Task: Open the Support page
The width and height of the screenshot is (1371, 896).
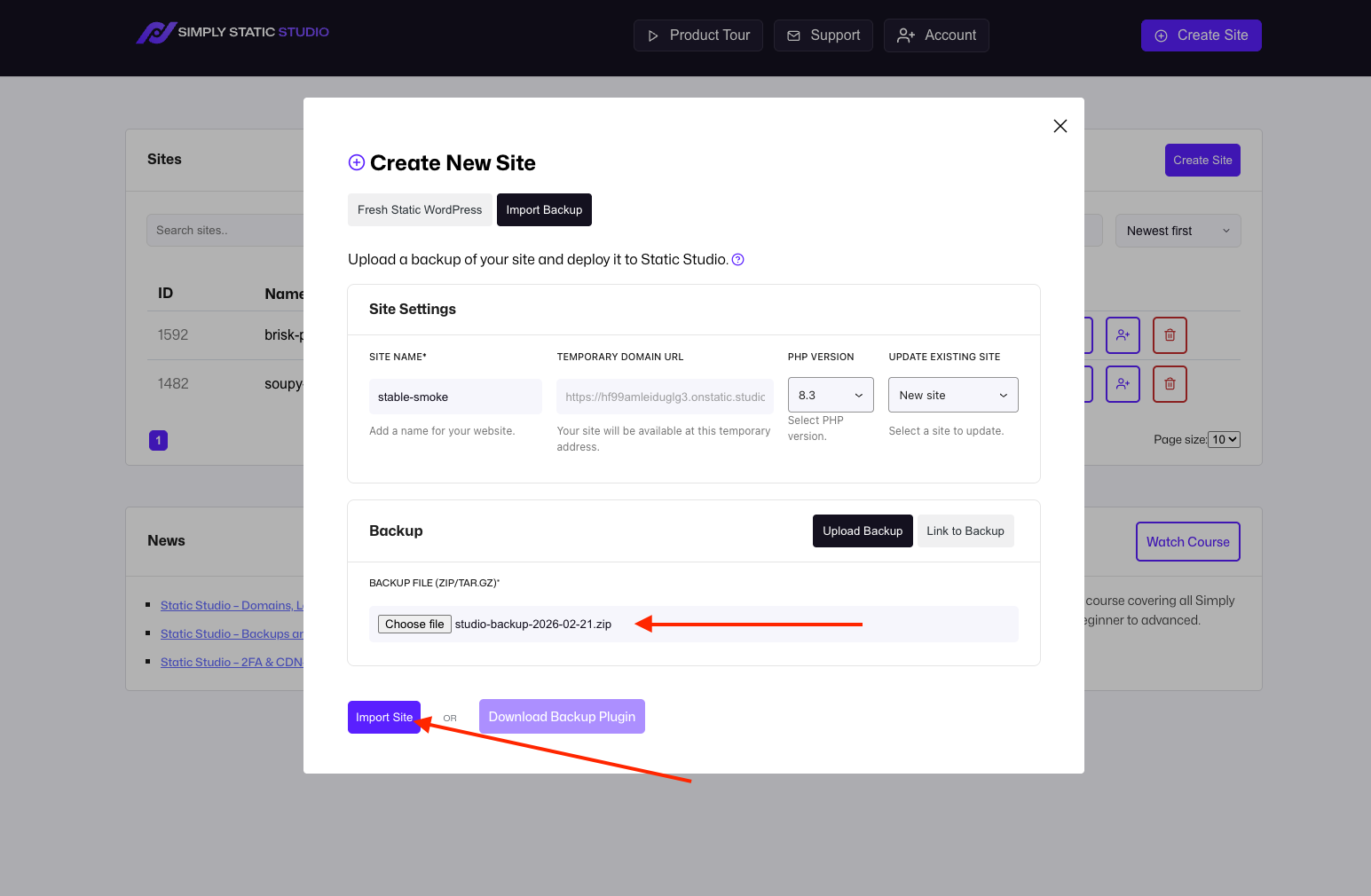Action: click(823, 35)
